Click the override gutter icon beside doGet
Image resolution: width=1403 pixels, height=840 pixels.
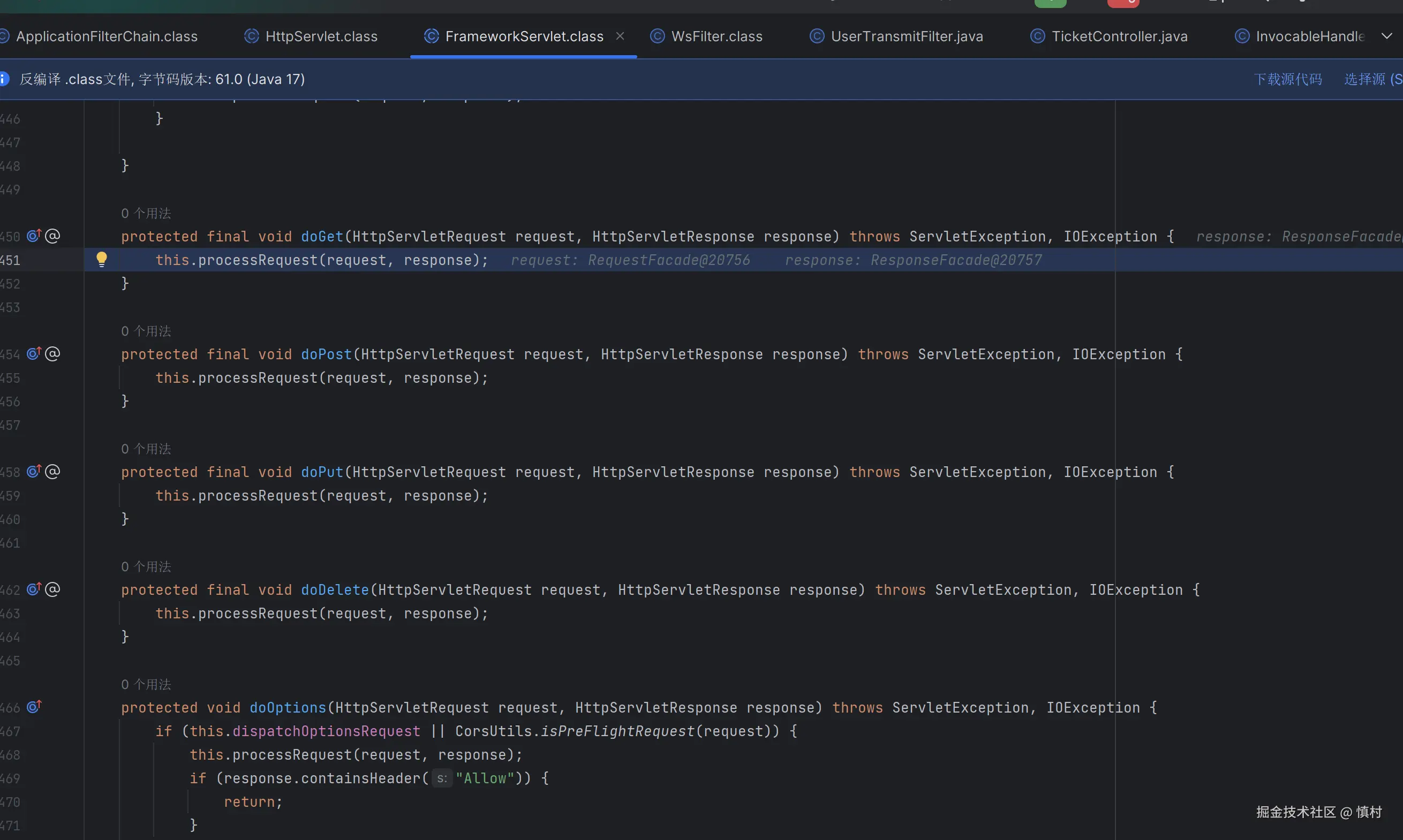coord(34,236)
